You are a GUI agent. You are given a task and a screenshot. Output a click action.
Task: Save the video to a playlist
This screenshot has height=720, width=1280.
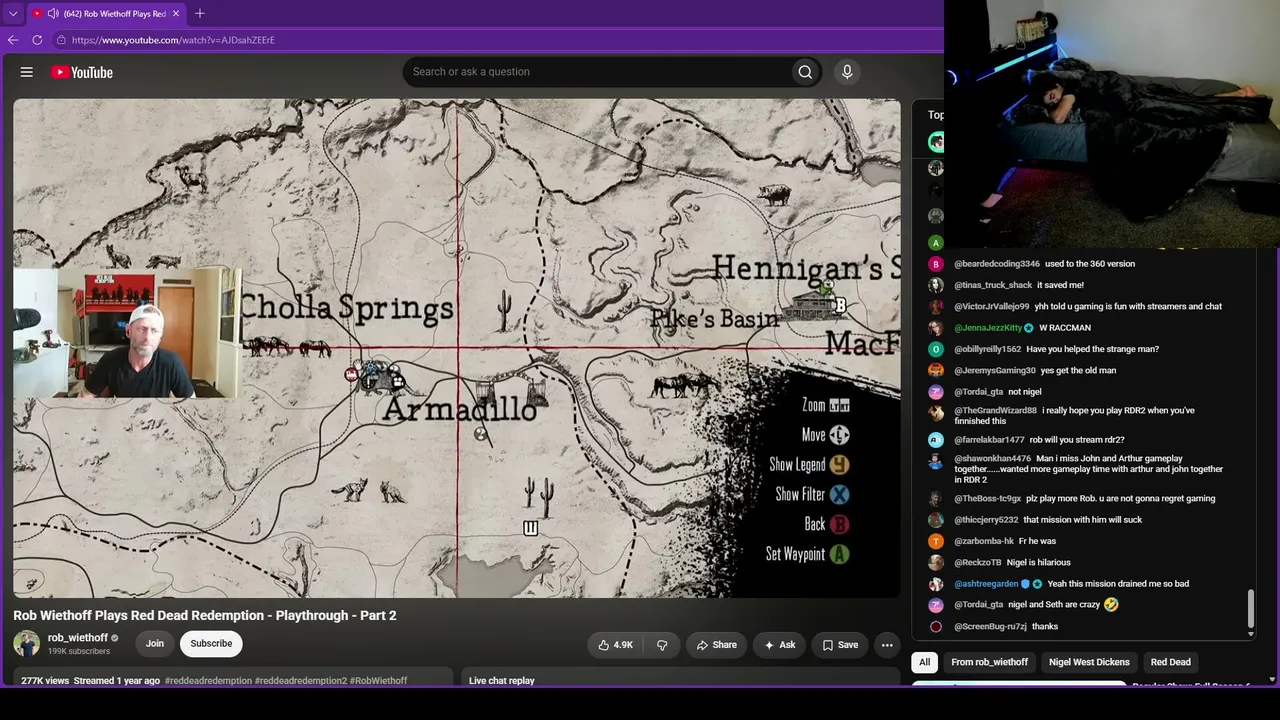[x=840, y=645]
